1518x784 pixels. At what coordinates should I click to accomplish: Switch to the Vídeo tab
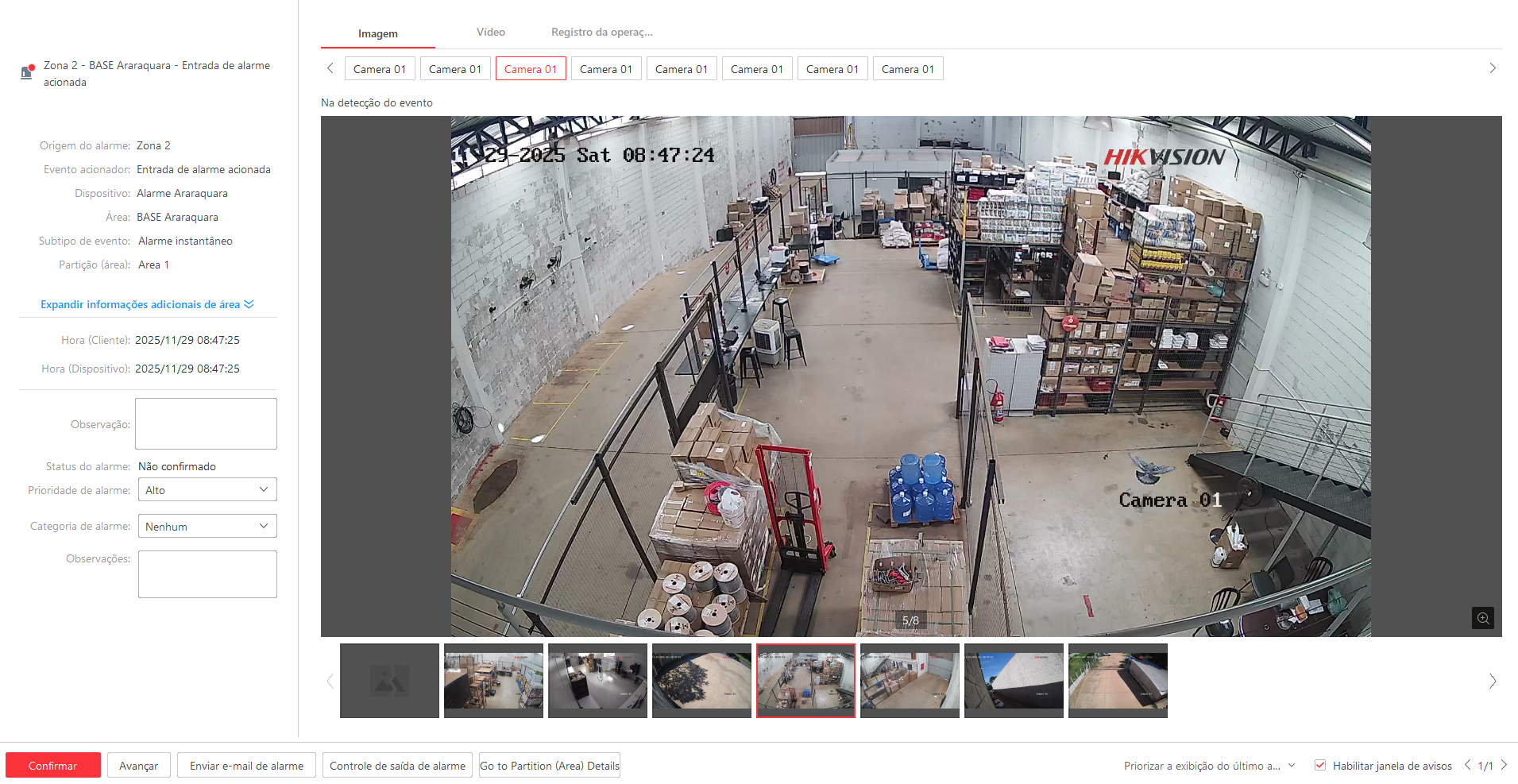pyautogui.click(x=490, y=33)
